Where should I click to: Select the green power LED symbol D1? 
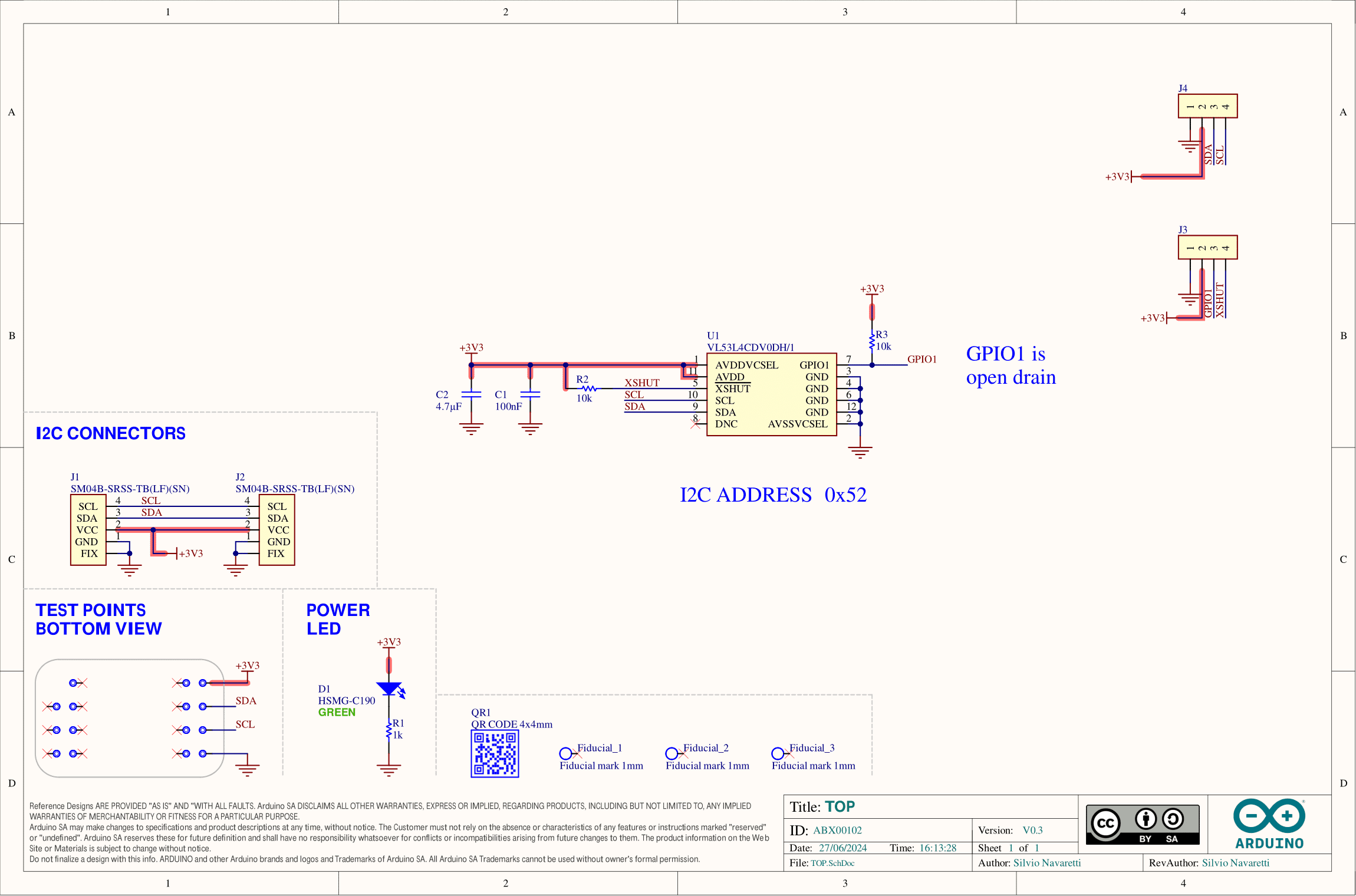click(x=389, y=690)
